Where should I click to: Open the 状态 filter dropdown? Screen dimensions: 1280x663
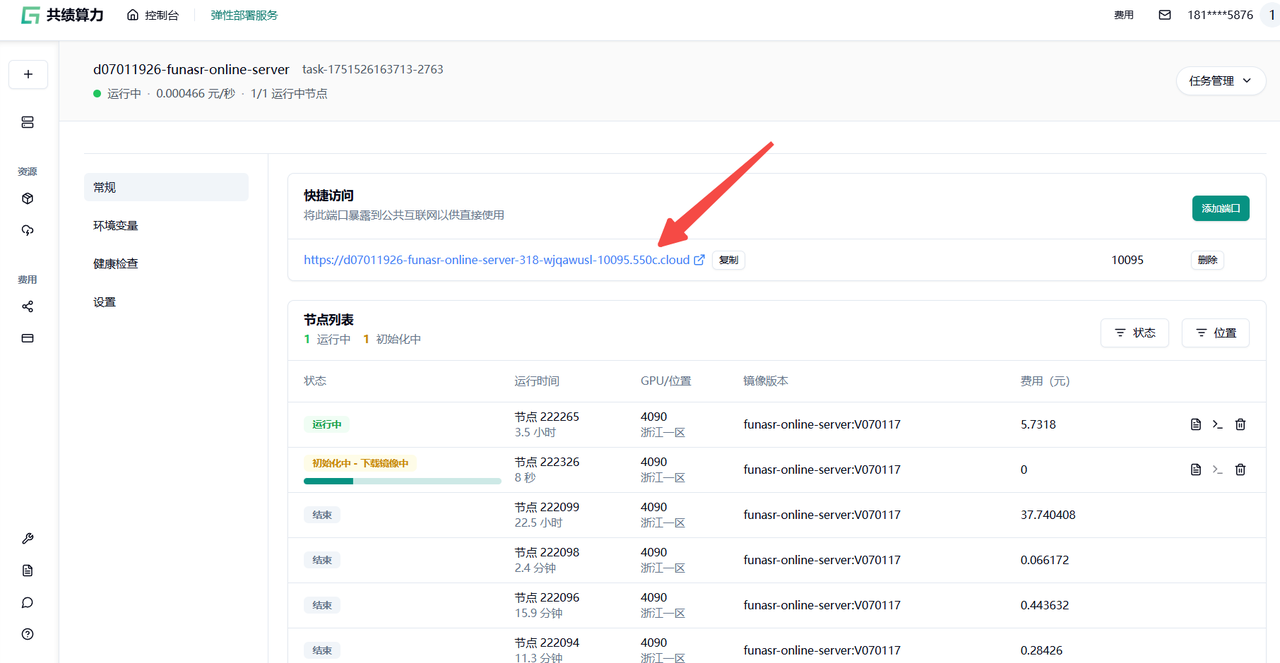tap(1135, 333)
